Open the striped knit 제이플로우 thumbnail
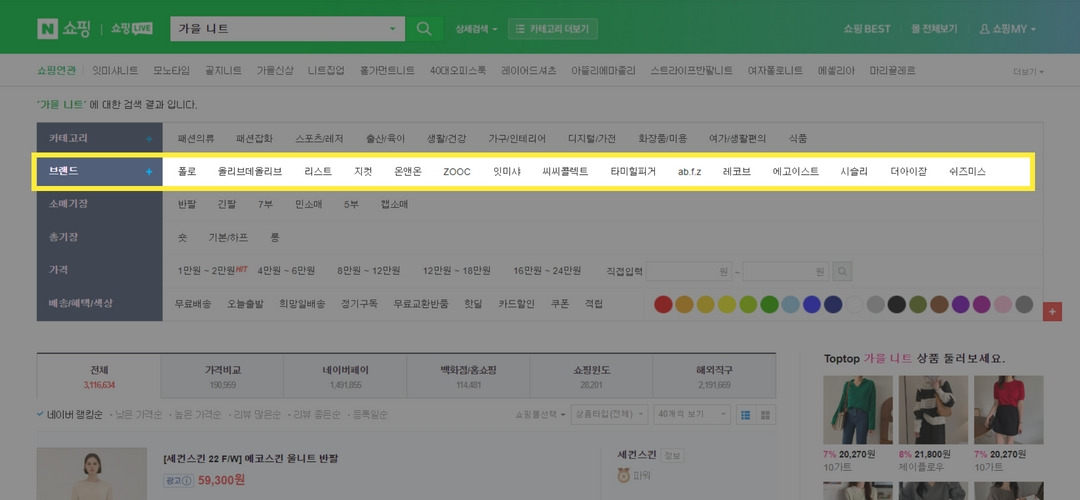Screen dimensions: 1080x500 933,410
